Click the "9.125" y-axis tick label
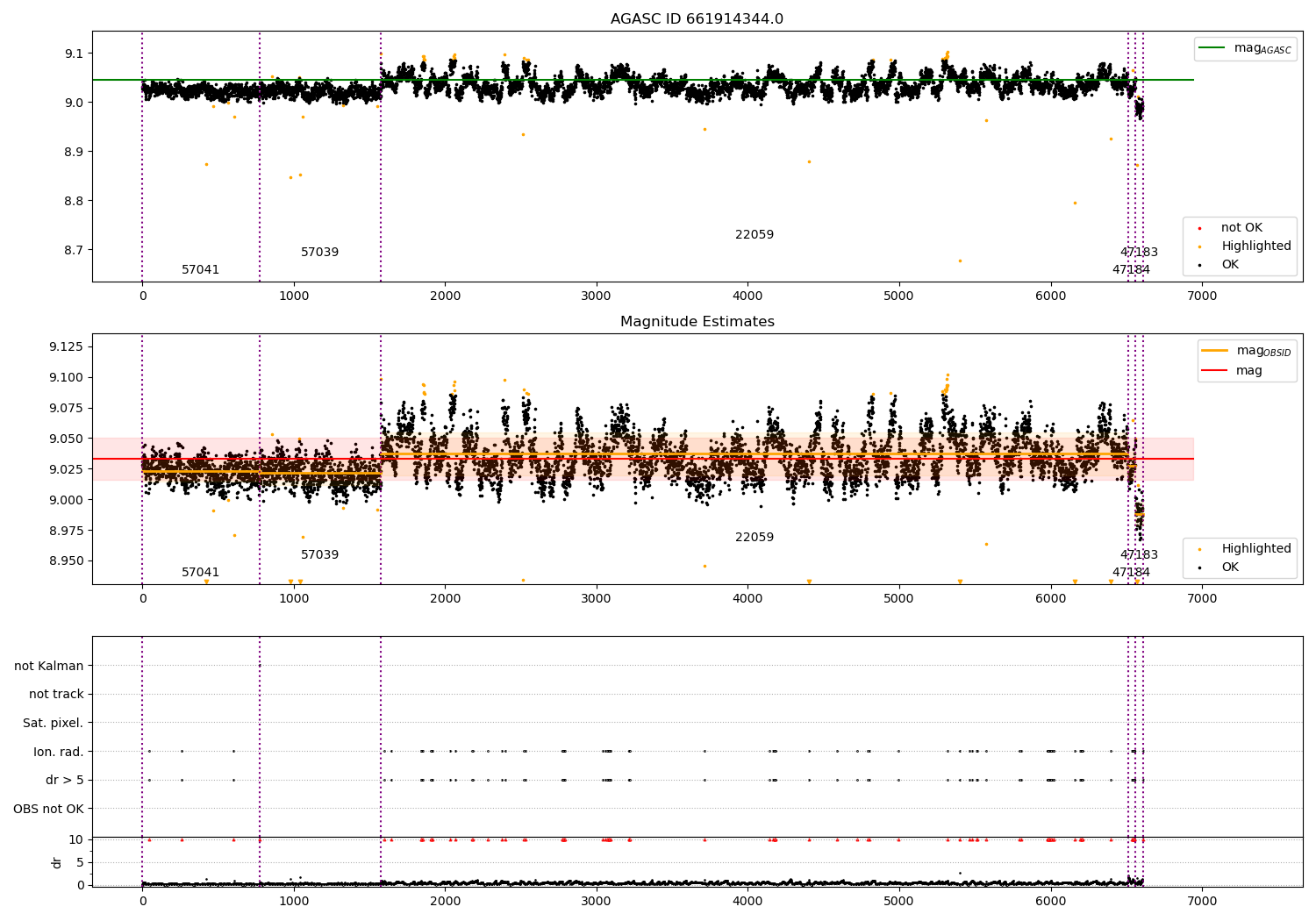The height and width of the screenshot is (921, 1316). (67, 347)
